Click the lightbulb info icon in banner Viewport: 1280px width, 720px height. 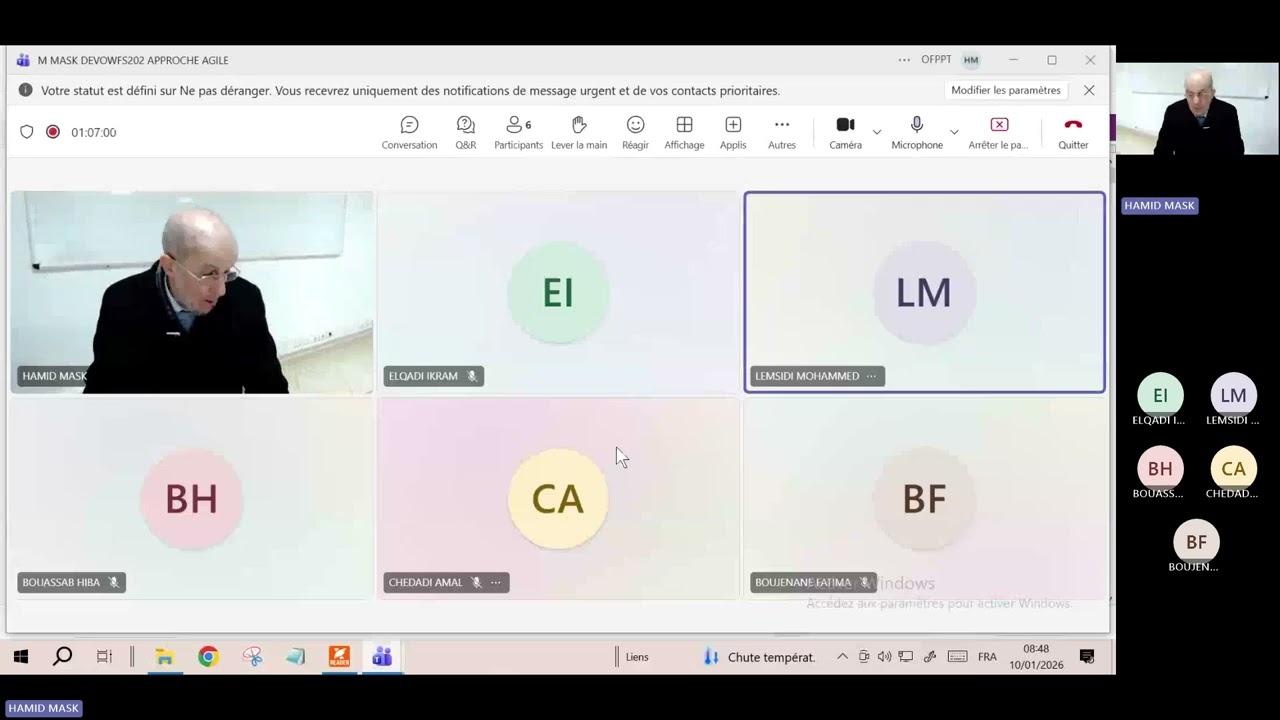(x=26, y=90)
